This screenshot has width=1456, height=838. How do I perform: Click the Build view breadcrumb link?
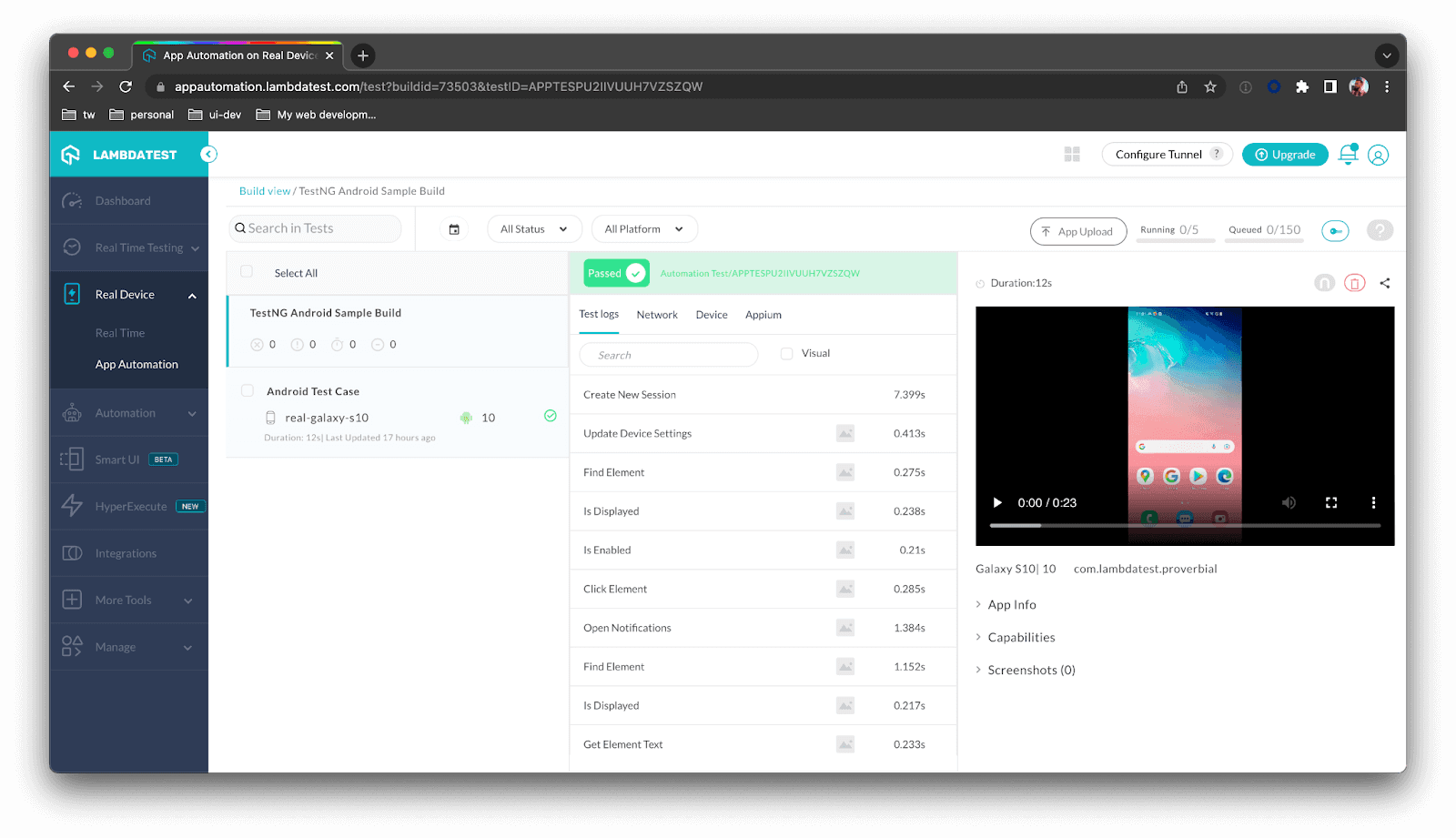264,190
